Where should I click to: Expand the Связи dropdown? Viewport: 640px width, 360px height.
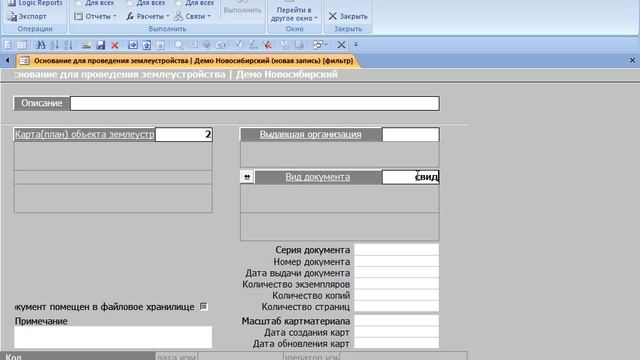(192, 16)
